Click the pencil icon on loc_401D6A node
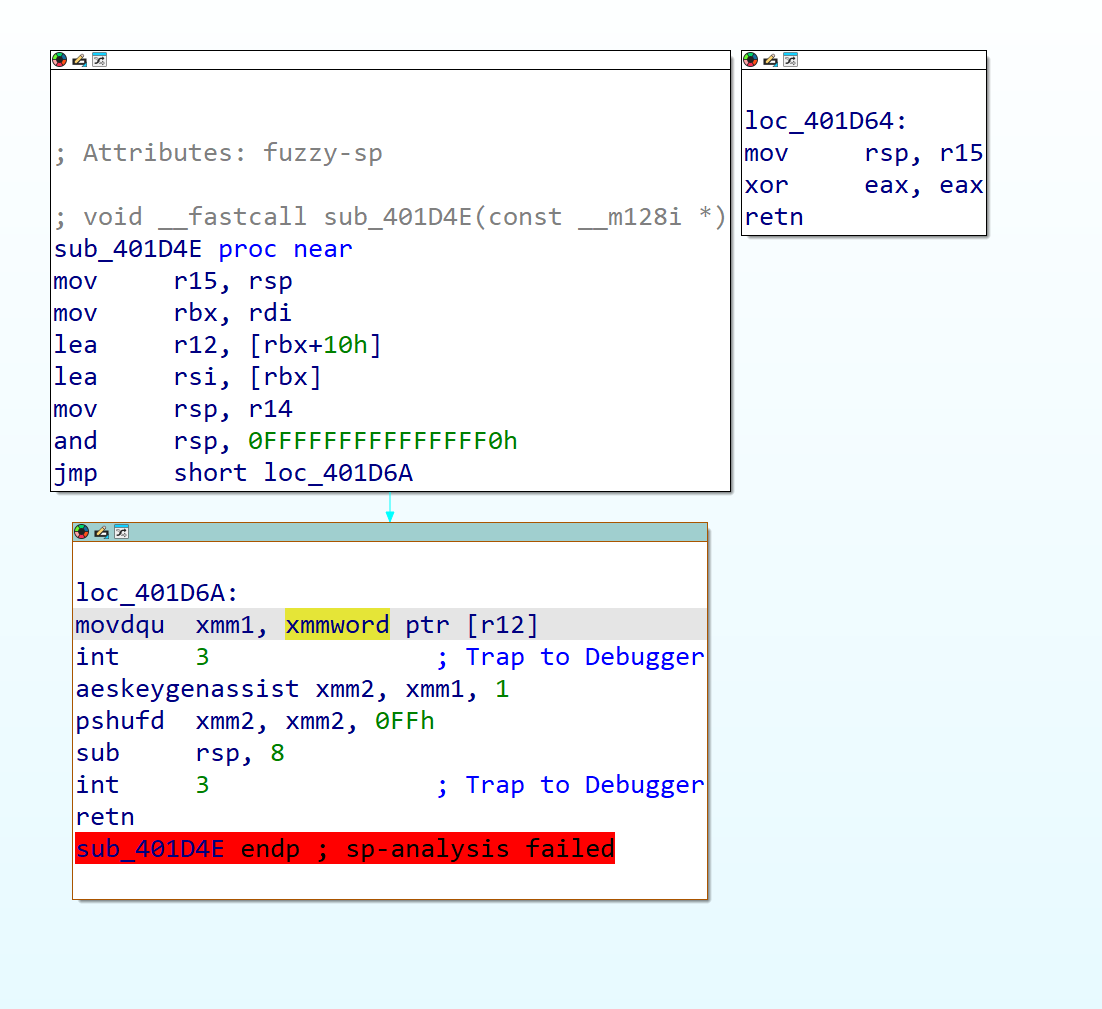Screen dimensions: 1102x1009 (x=101, y=532)
